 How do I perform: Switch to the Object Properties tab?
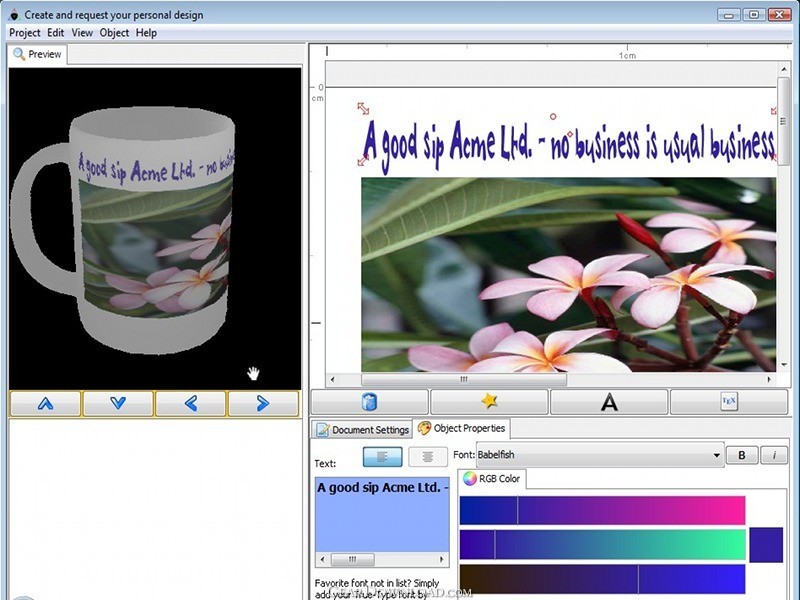click(462, 429)
